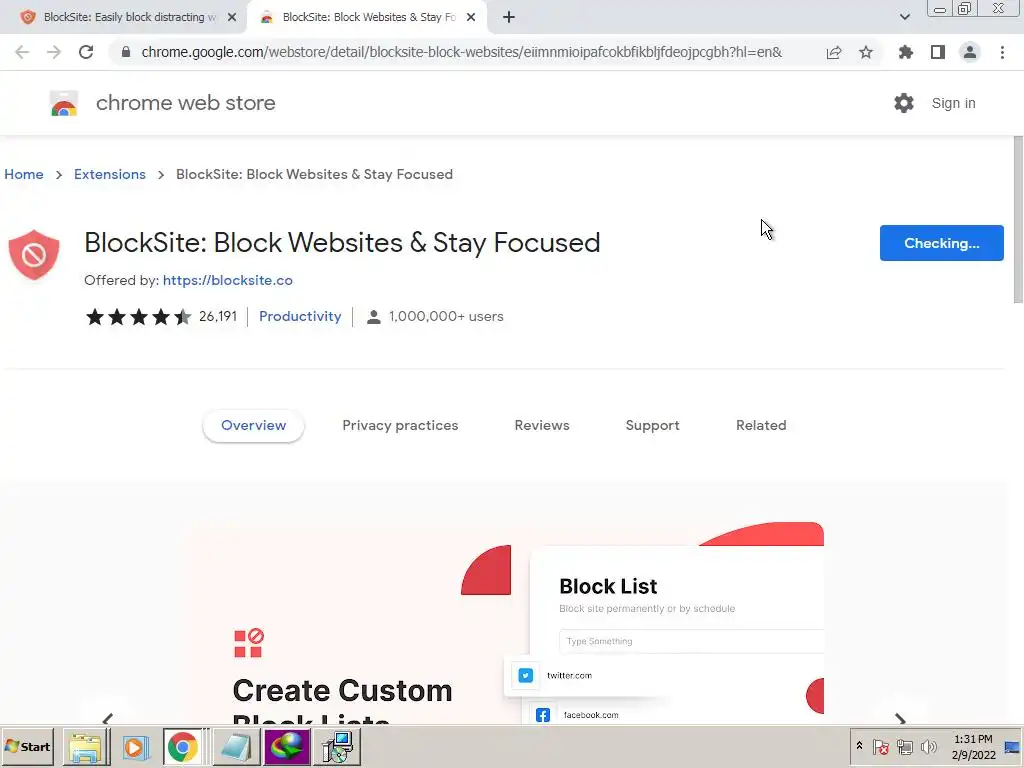Open the colorful globe taskbar icon
1024x768 pixels.
(x=287, y=747)
